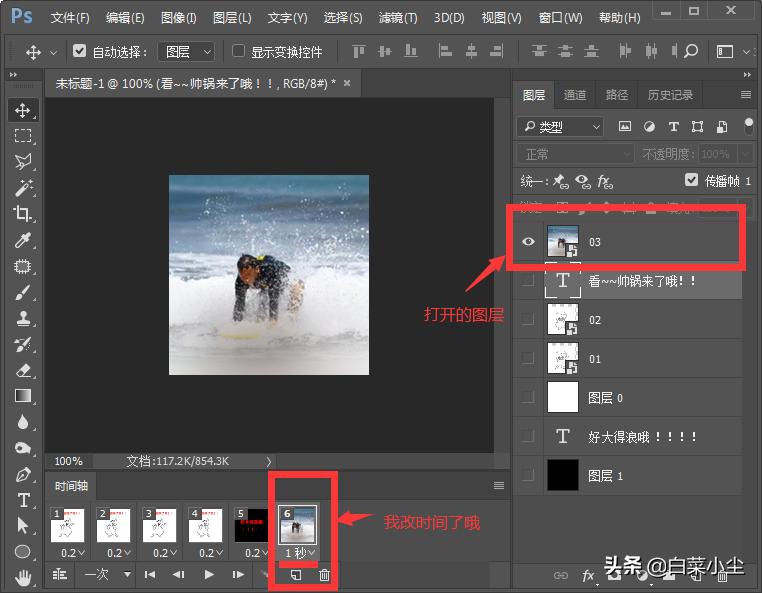This screenshot has width=762, height=593.
Task: Select the Brush tool
Action: (x=22, y=293)
